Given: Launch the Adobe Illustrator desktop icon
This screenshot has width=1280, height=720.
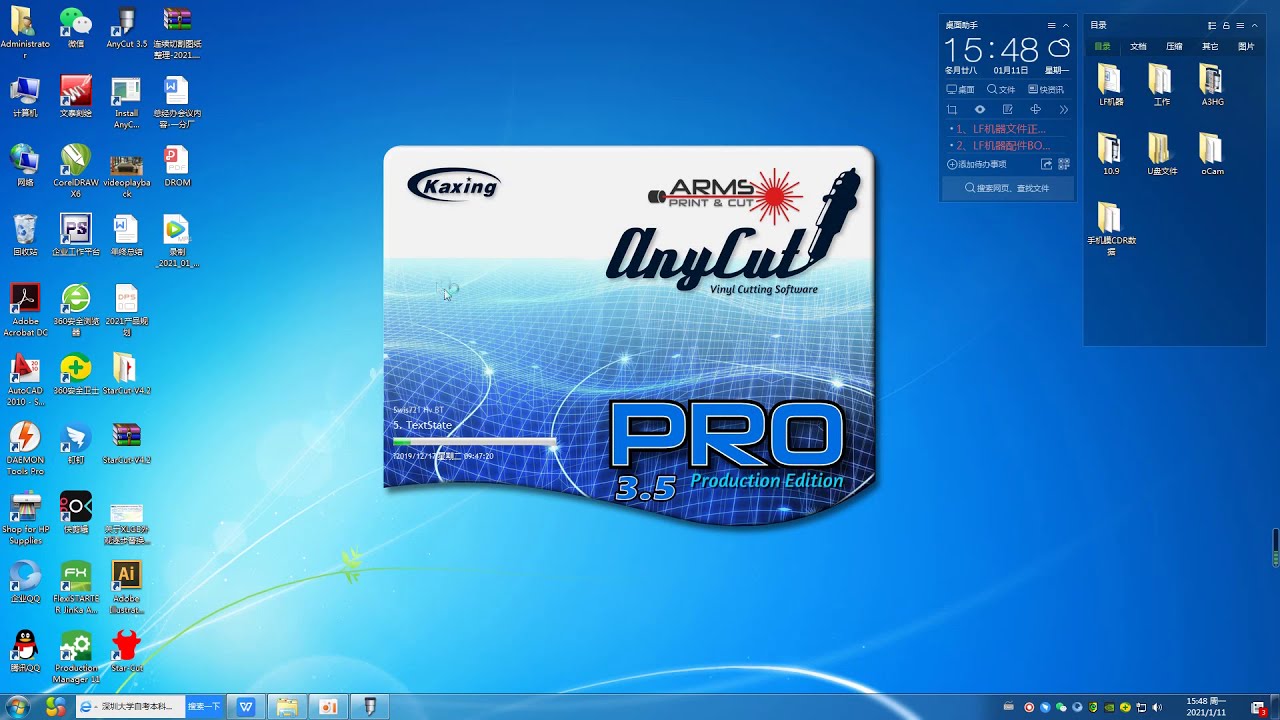Looking at the screenshot, I should pyautogui.click(x=126, y=587).
